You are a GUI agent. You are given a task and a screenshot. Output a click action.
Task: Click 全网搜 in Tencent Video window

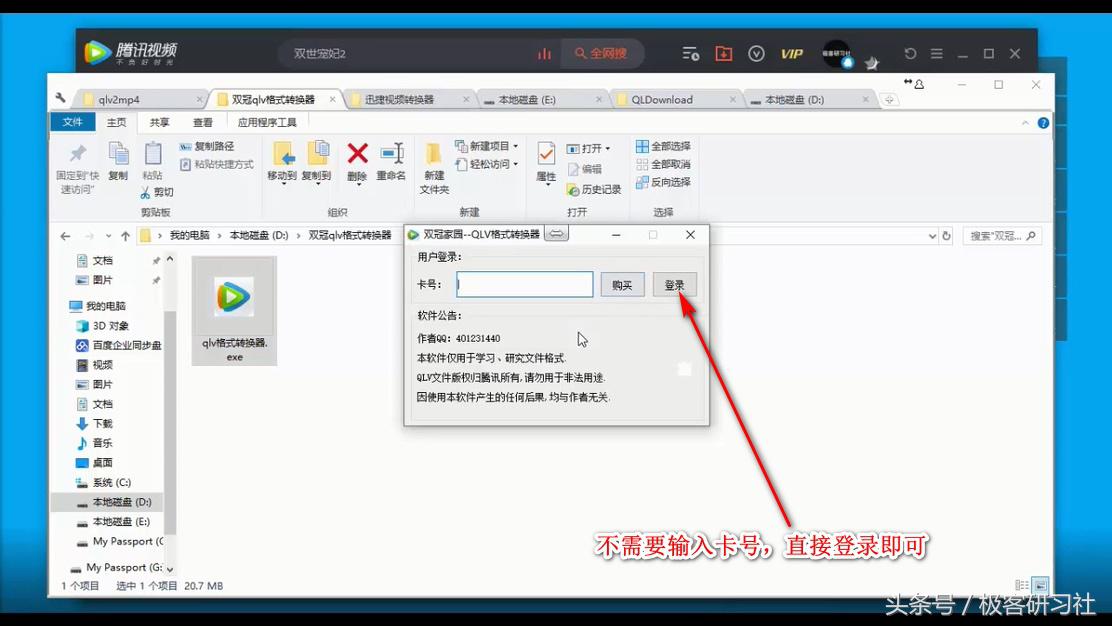point(601,54)
